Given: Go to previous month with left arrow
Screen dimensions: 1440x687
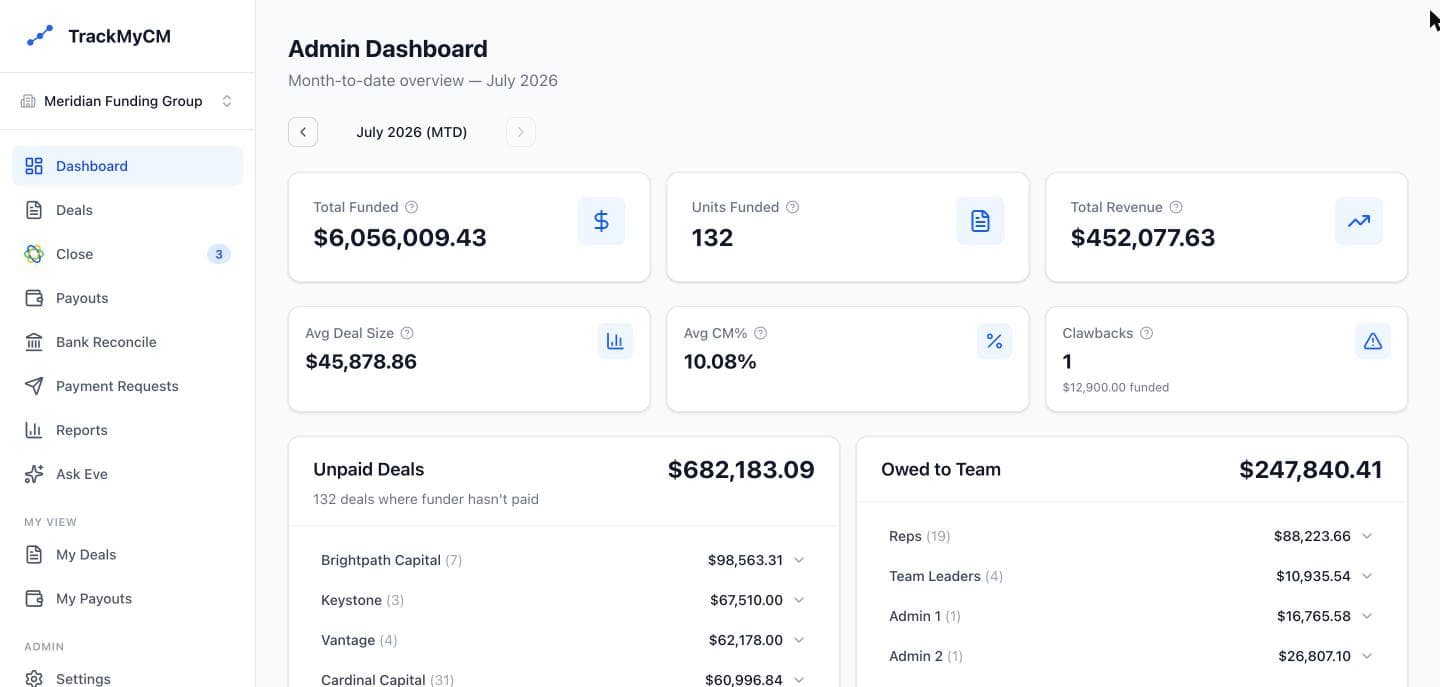Looking at the screenshot, I should pos(303,132).
